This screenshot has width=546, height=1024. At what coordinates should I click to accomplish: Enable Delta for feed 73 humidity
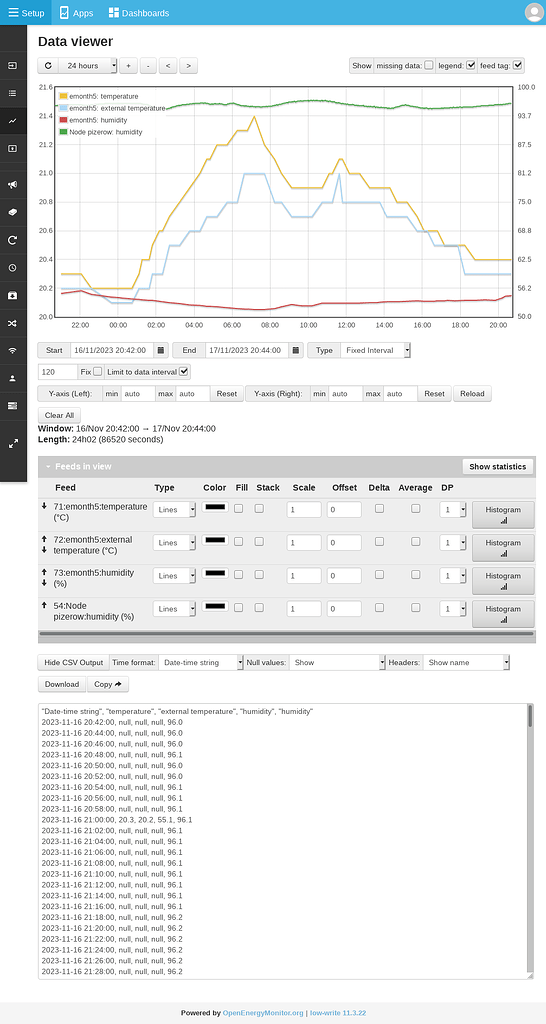coord(379,575)
